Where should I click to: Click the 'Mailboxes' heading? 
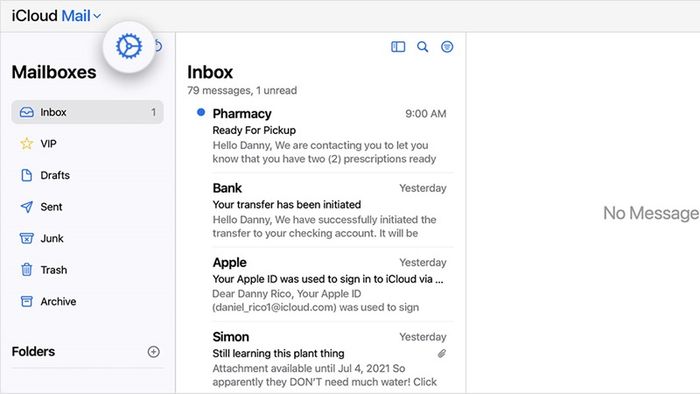click(54, 72)
